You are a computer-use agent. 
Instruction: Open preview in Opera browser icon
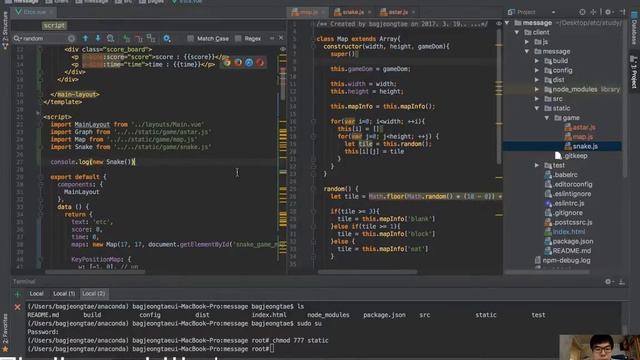[x=260, y=62]
